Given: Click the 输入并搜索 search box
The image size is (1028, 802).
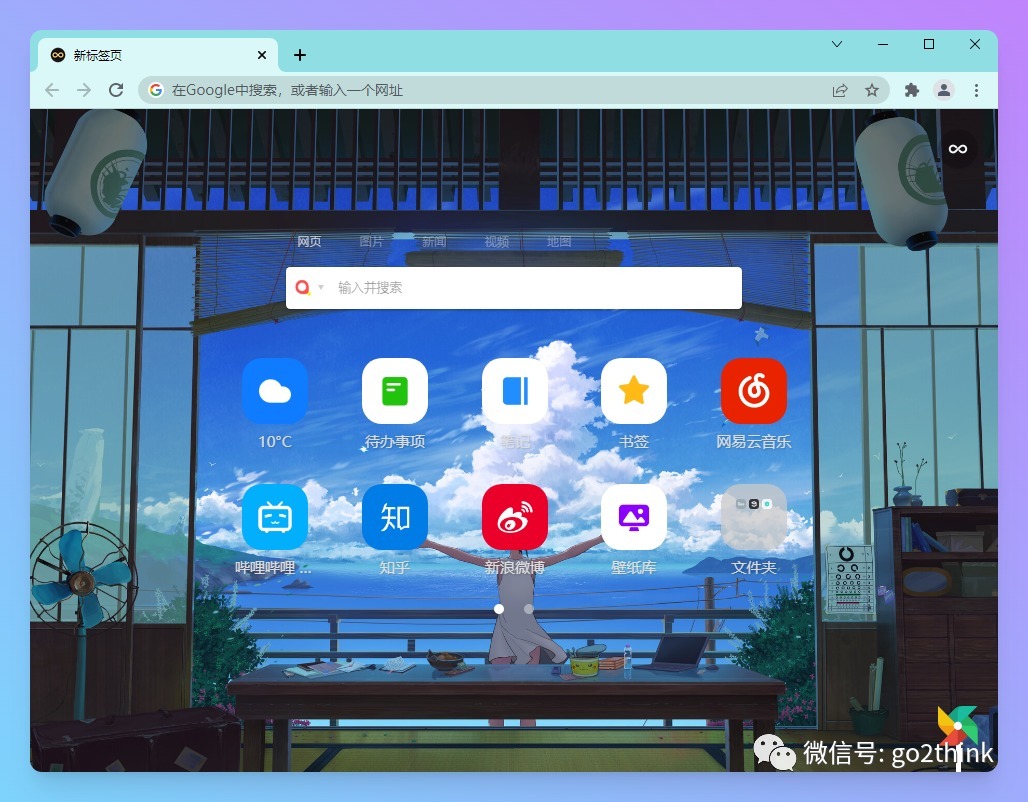Looking at the screenshot, I should point(514,287).
